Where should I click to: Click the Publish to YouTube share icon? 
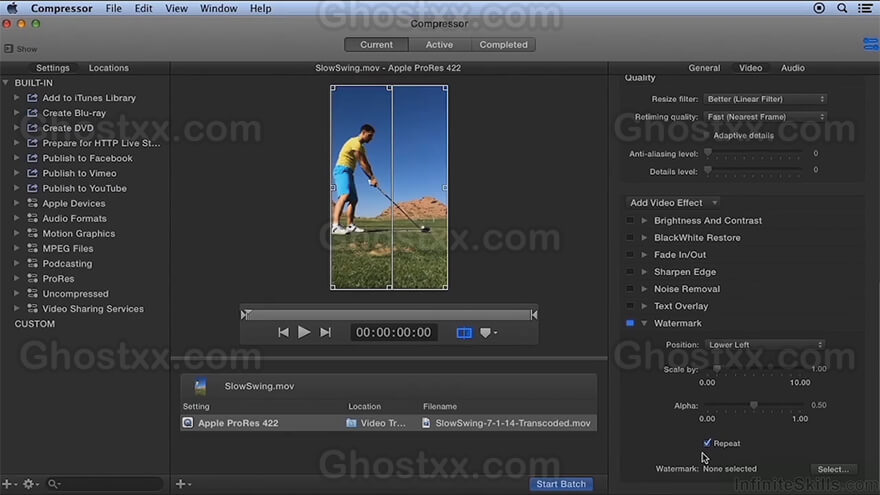[33, 189]
